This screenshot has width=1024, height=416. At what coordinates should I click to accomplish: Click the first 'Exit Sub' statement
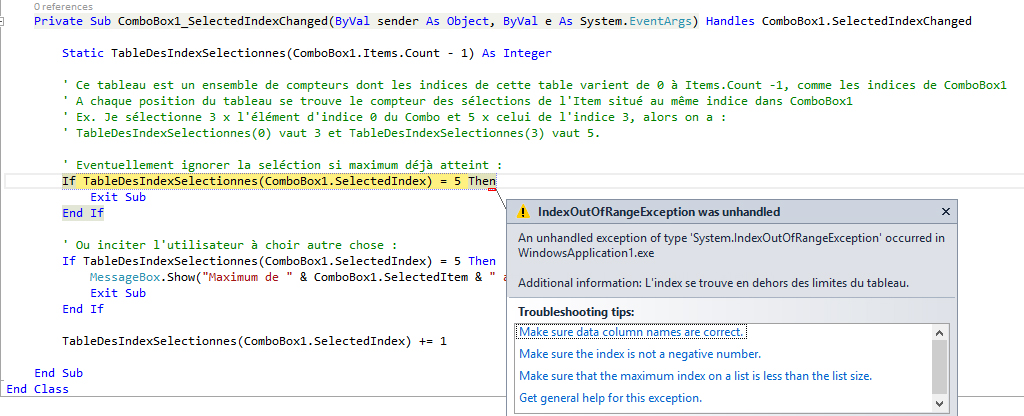point(118,197)
